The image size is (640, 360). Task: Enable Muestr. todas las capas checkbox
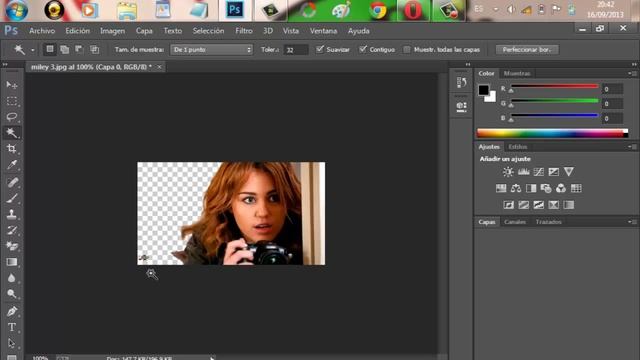[x=407, y=49]
